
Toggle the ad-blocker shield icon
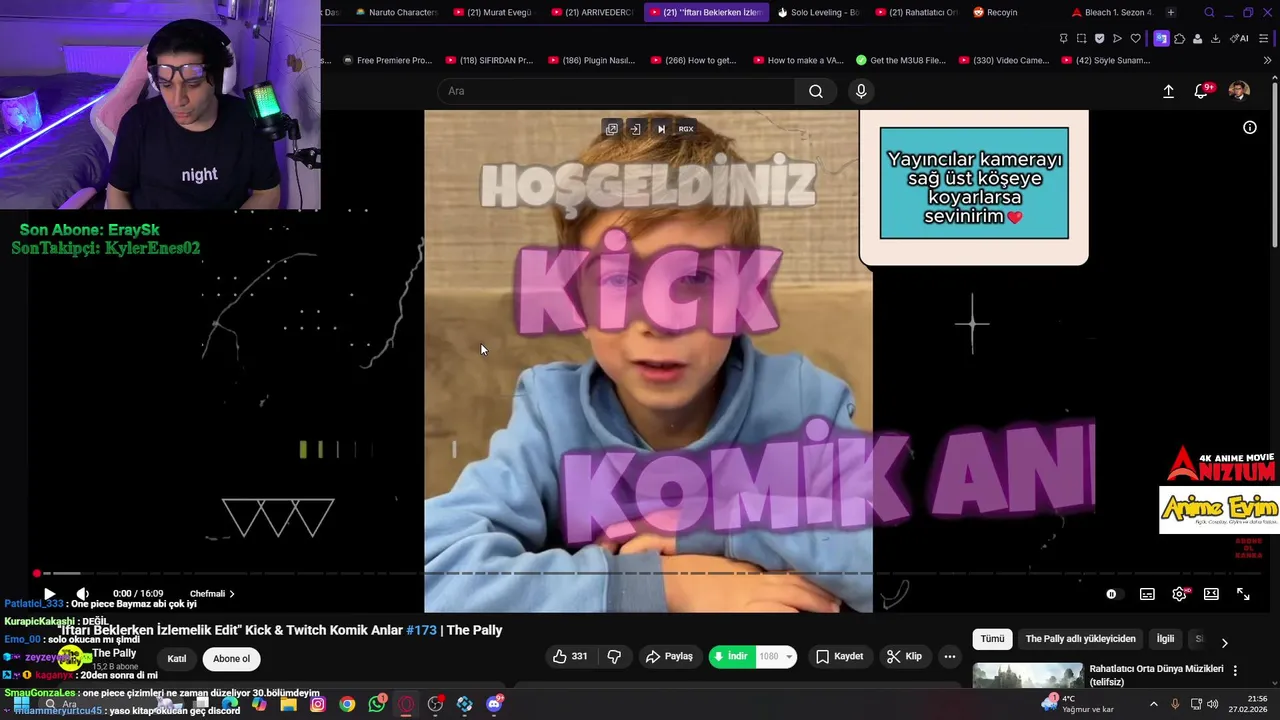[x=1099, y=38]
